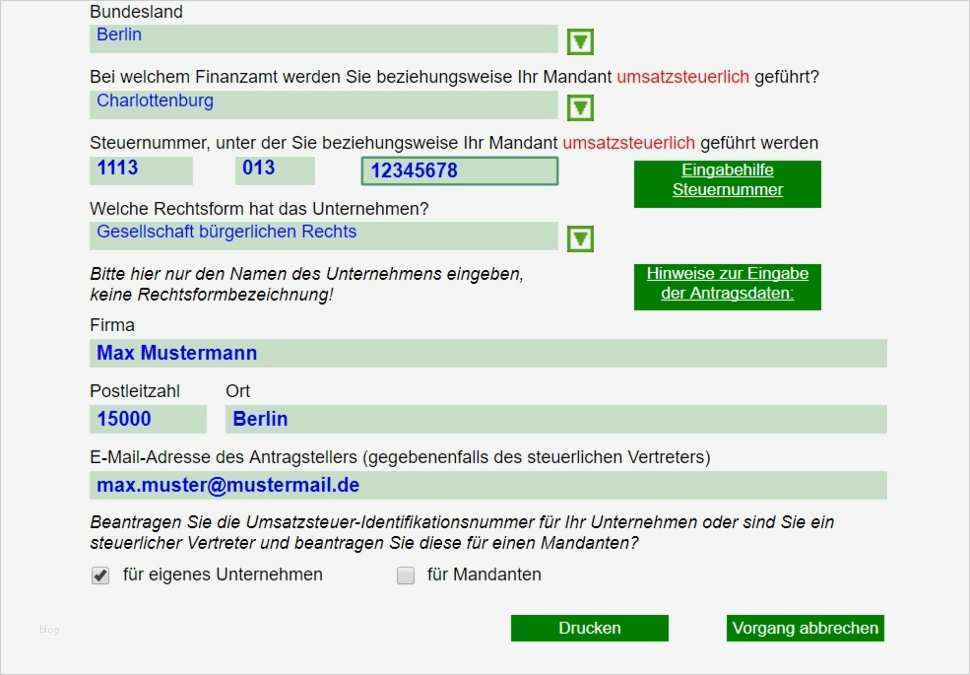
Task: Check the 'für eigenes Unternehmen' checkbox
Action: pos(99,575)
